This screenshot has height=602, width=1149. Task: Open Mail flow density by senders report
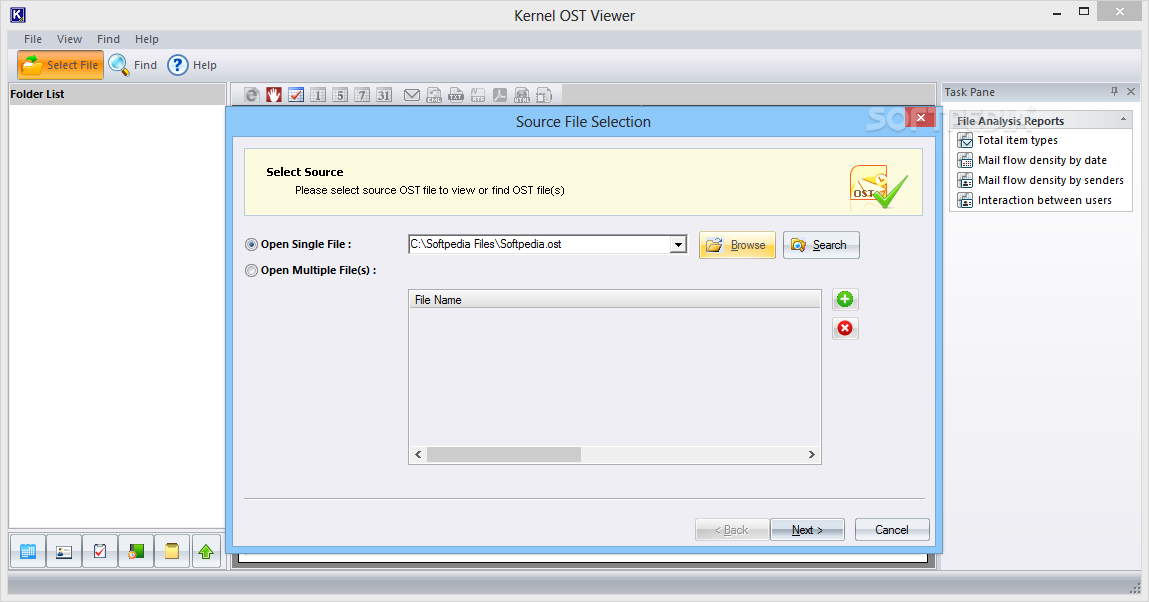1051,180
